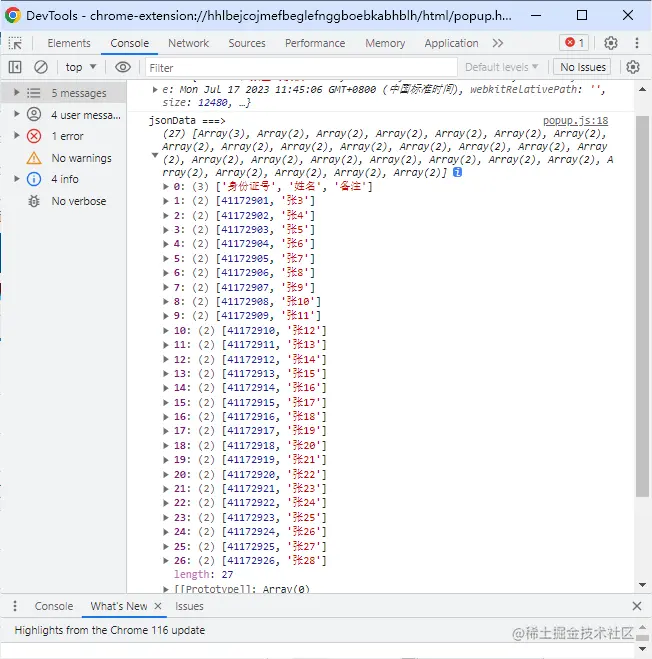Select the 5 messages sidebar group
This screenshot has height=659, width=652.
pos(63,93)
